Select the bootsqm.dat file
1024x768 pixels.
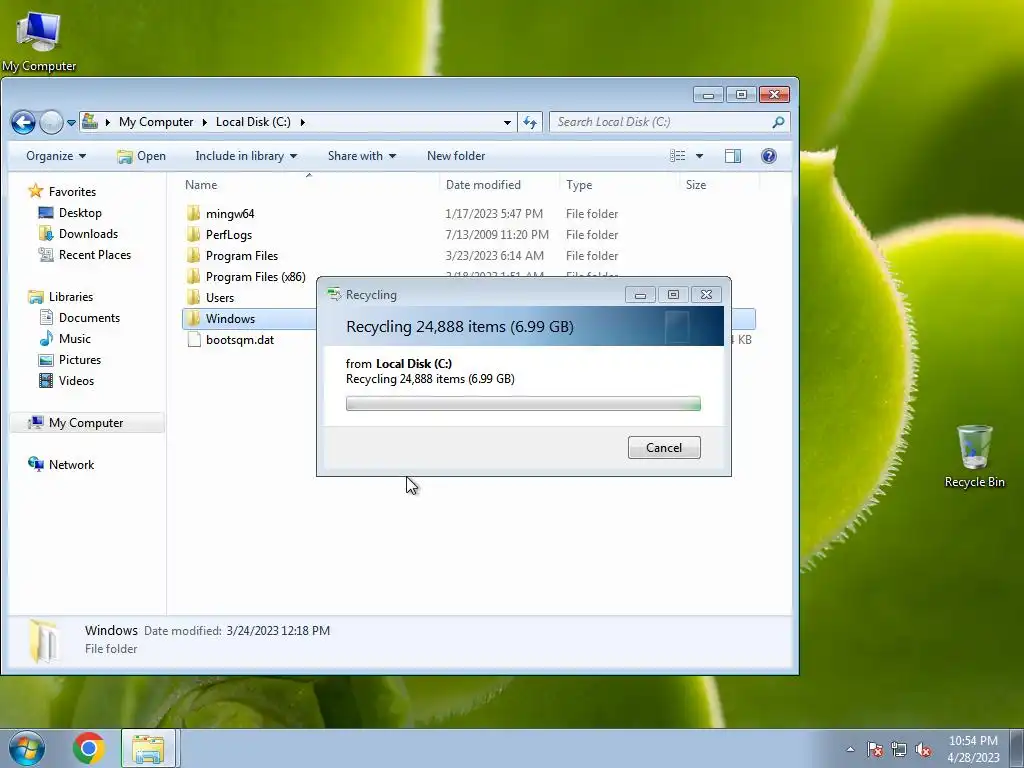(x=240, y=340)
